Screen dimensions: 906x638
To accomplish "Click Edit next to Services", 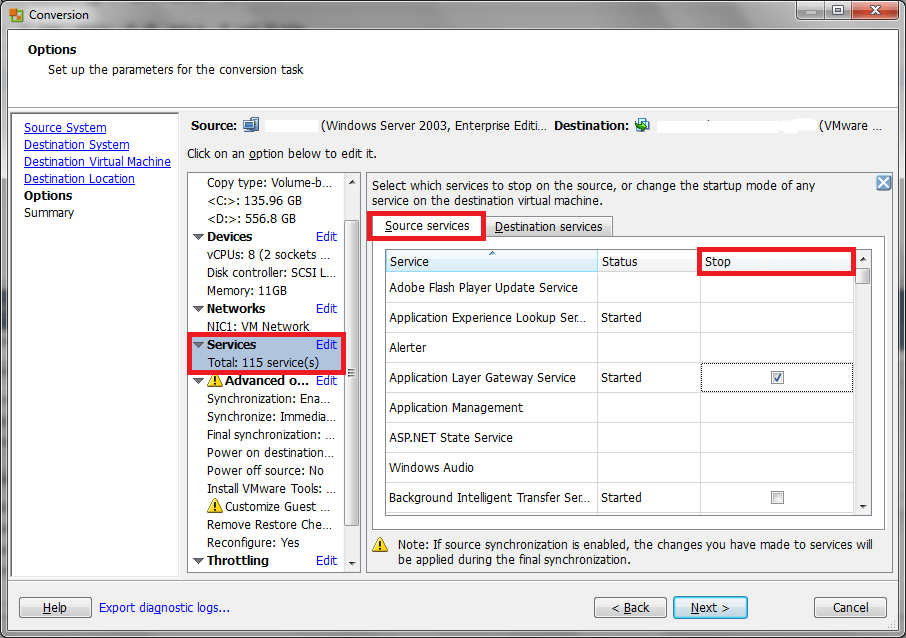I will [326, 344].
